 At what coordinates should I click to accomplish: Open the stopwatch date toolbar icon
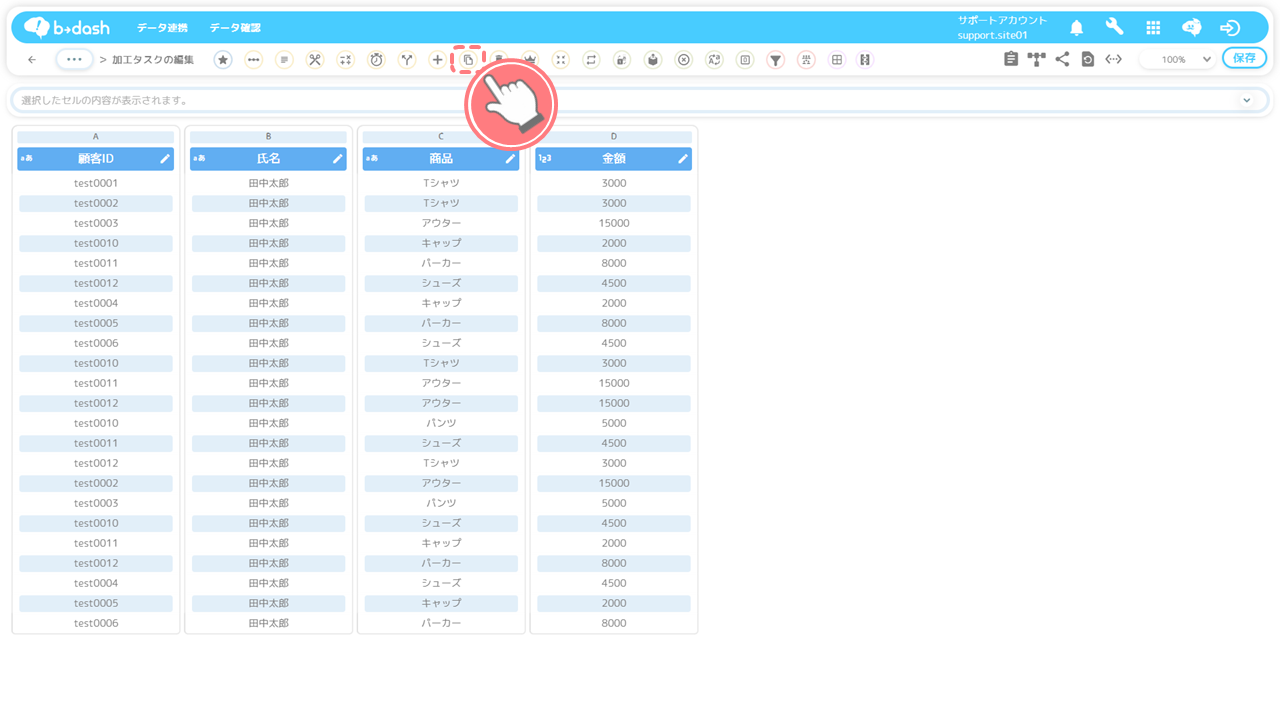click(x=376, y=60)
